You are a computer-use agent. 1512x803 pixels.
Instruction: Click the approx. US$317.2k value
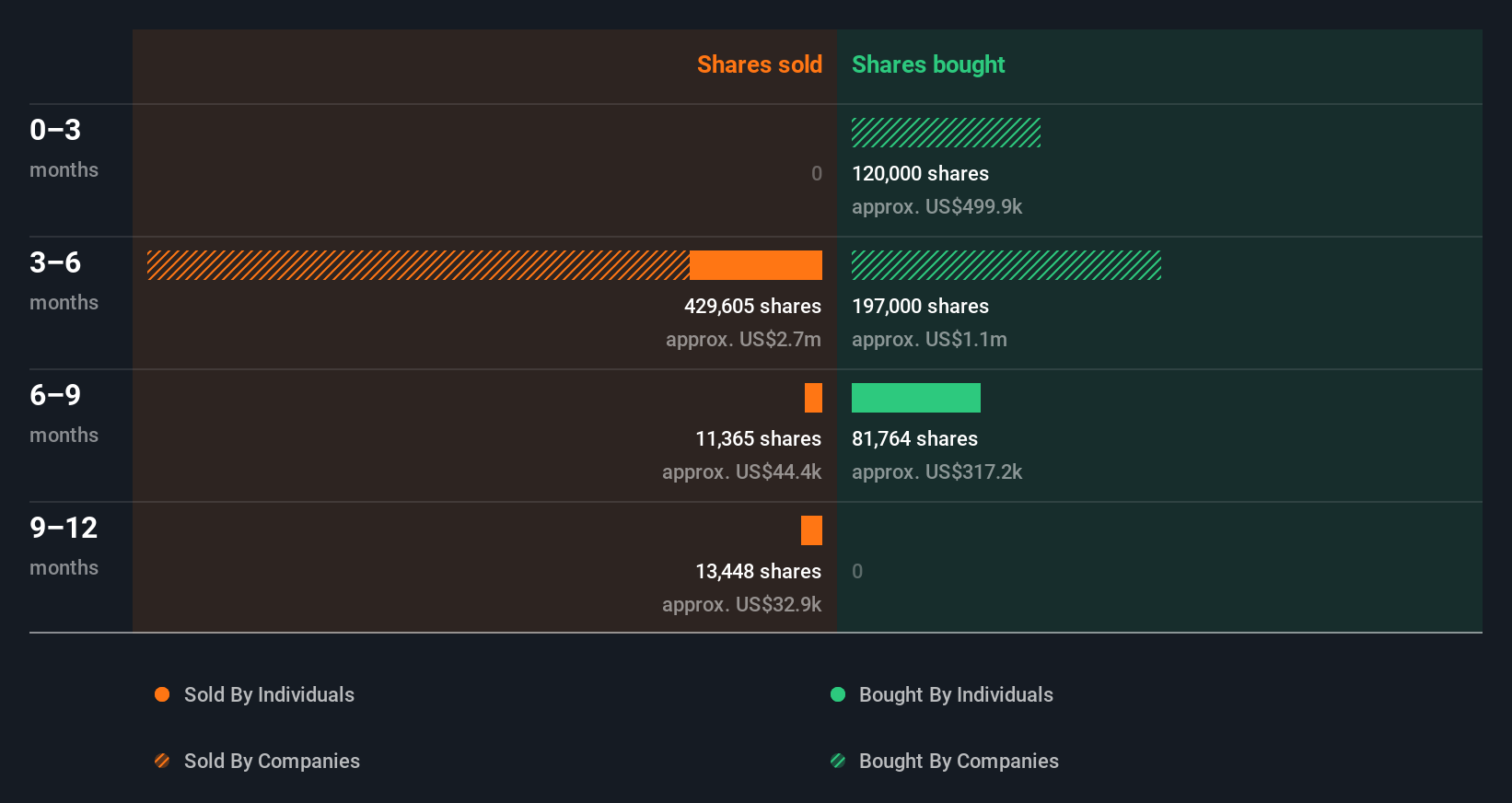(x=936, y=471)
